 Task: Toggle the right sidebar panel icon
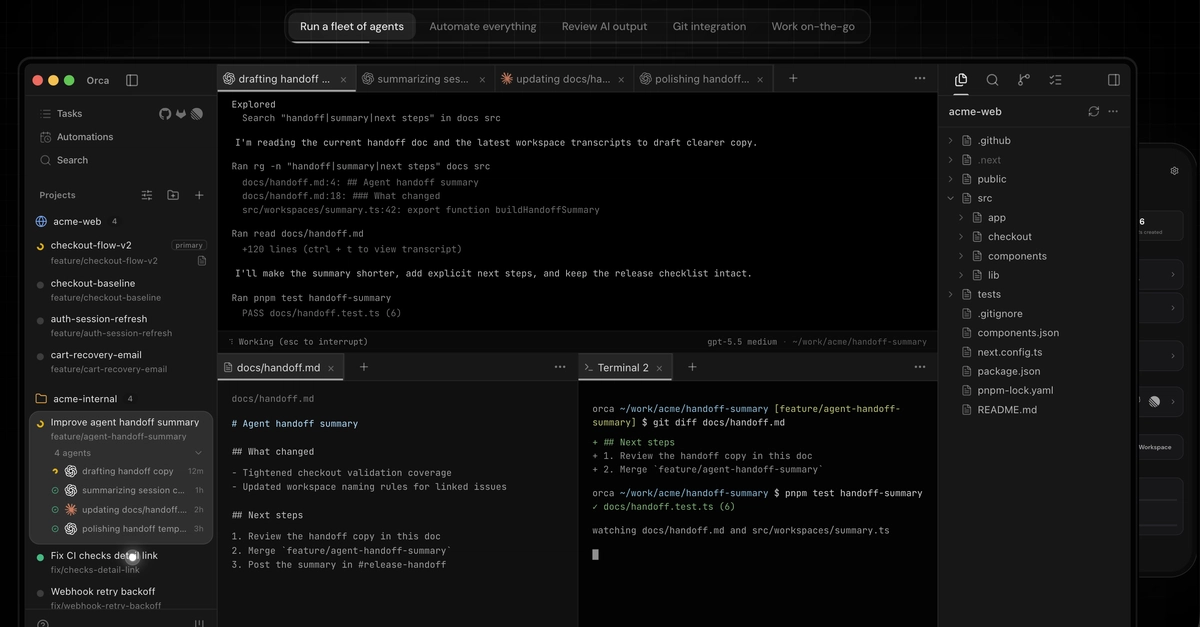1114,80
